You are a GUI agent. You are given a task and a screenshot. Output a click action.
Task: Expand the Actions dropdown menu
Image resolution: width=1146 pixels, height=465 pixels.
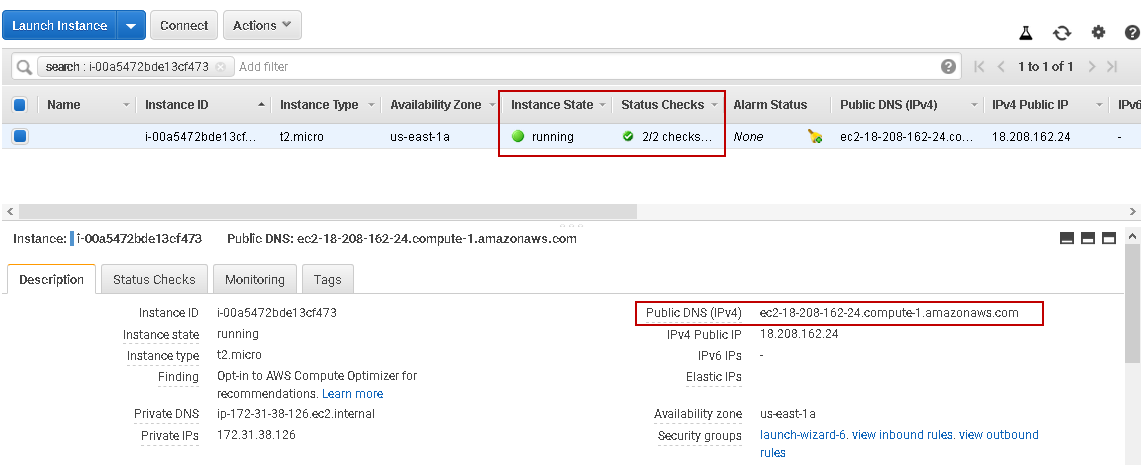(262, 25)
